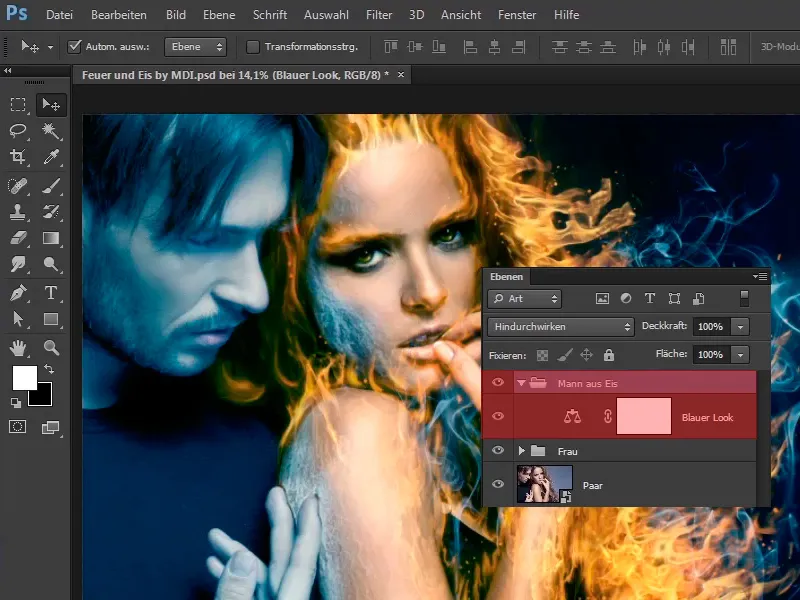
Task: Select the Gradient tool
Action: click(51, 238)
